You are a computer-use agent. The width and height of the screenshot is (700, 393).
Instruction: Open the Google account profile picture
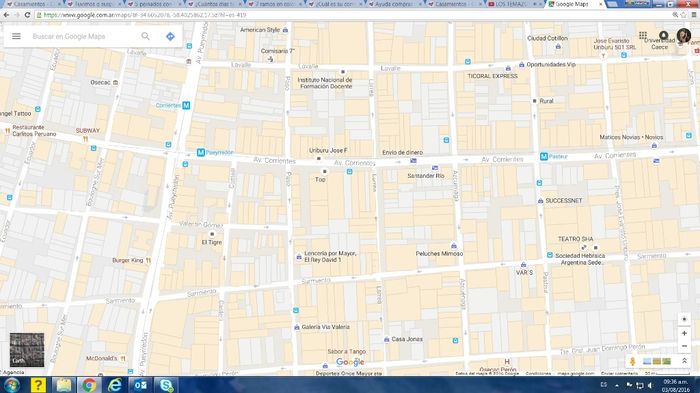point(683,36)
